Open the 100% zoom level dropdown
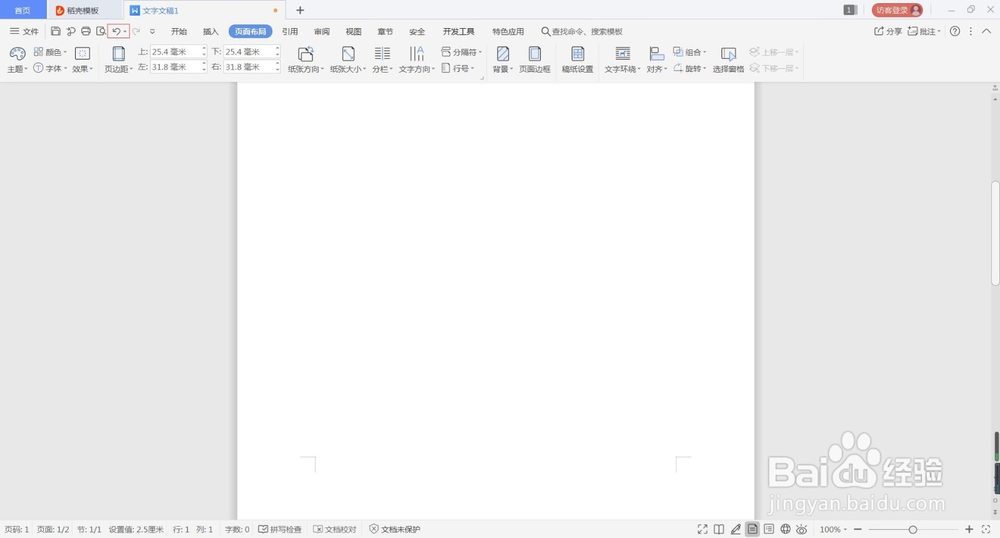 (833, 529)
